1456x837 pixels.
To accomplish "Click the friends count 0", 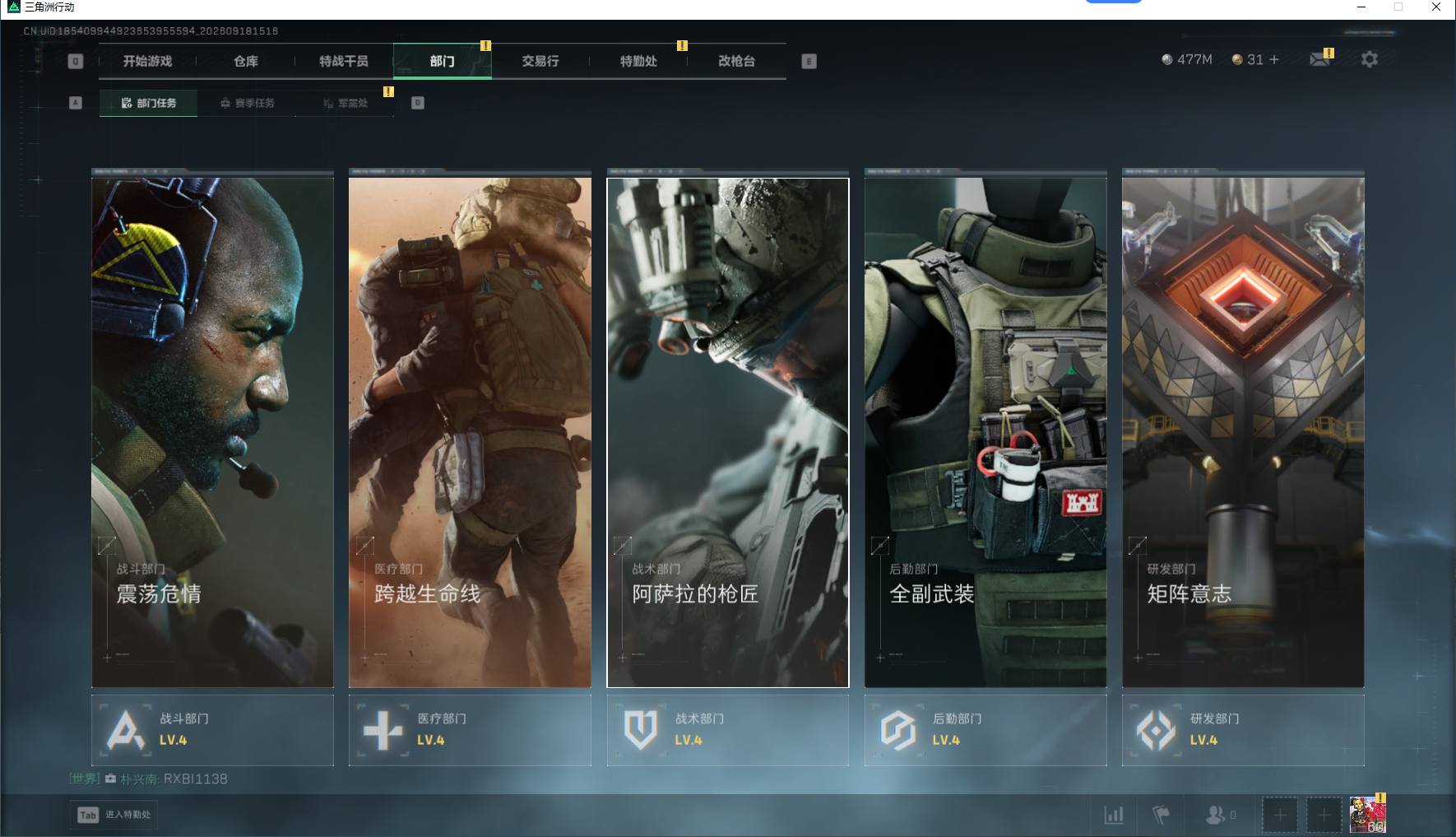I will tap(1232, 815).
